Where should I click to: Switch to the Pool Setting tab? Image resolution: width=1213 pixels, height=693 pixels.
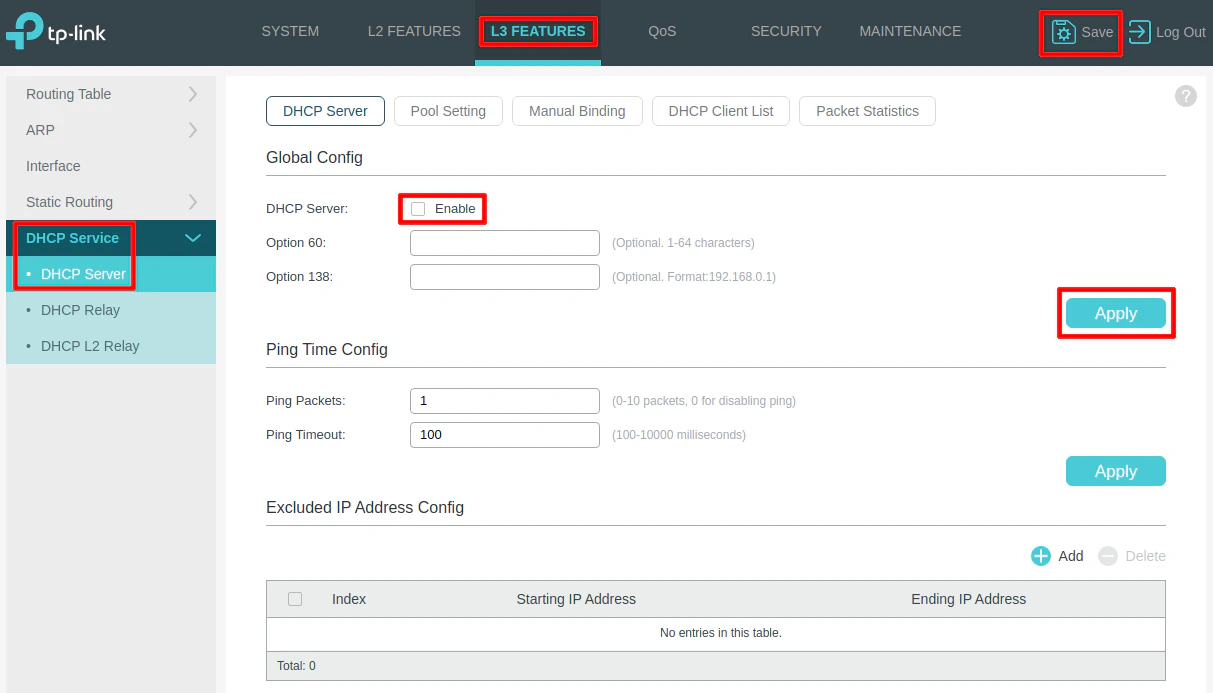point(448,111)
